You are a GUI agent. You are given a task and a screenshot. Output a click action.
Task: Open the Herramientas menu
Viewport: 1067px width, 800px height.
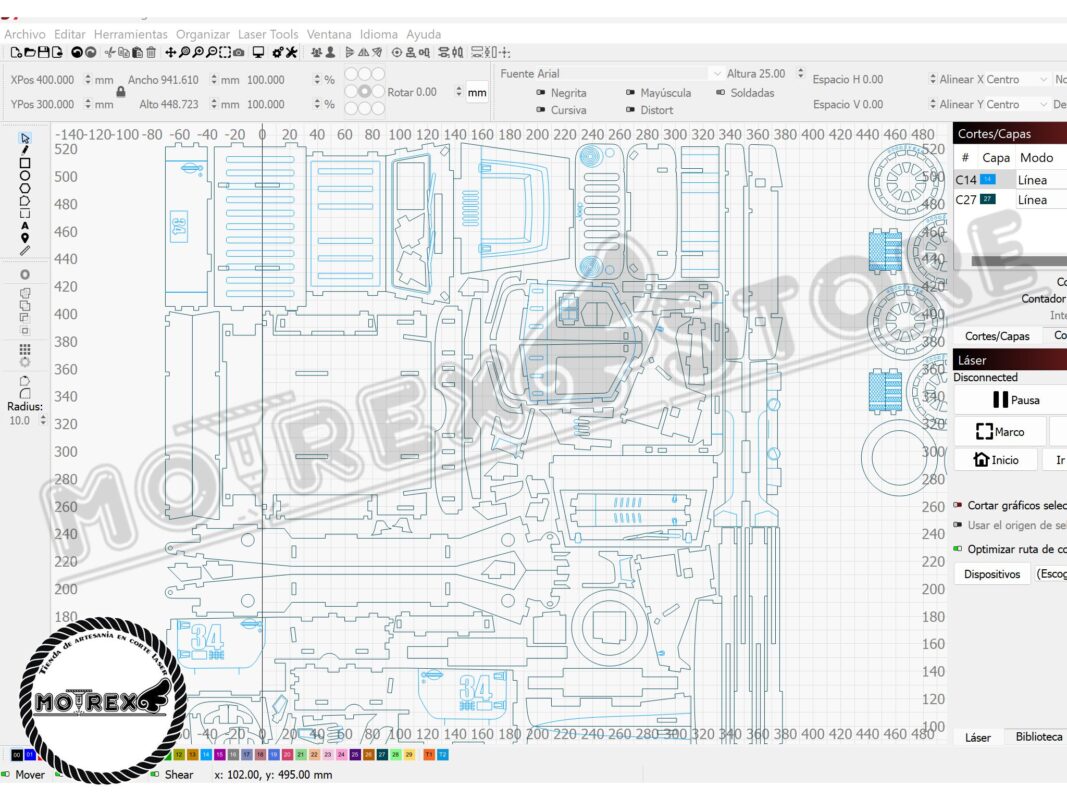tap(131, 34)
